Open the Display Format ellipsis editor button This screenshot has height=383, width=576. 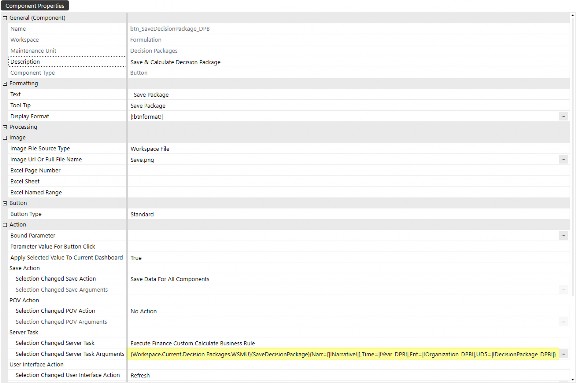[x=563, y=116]
